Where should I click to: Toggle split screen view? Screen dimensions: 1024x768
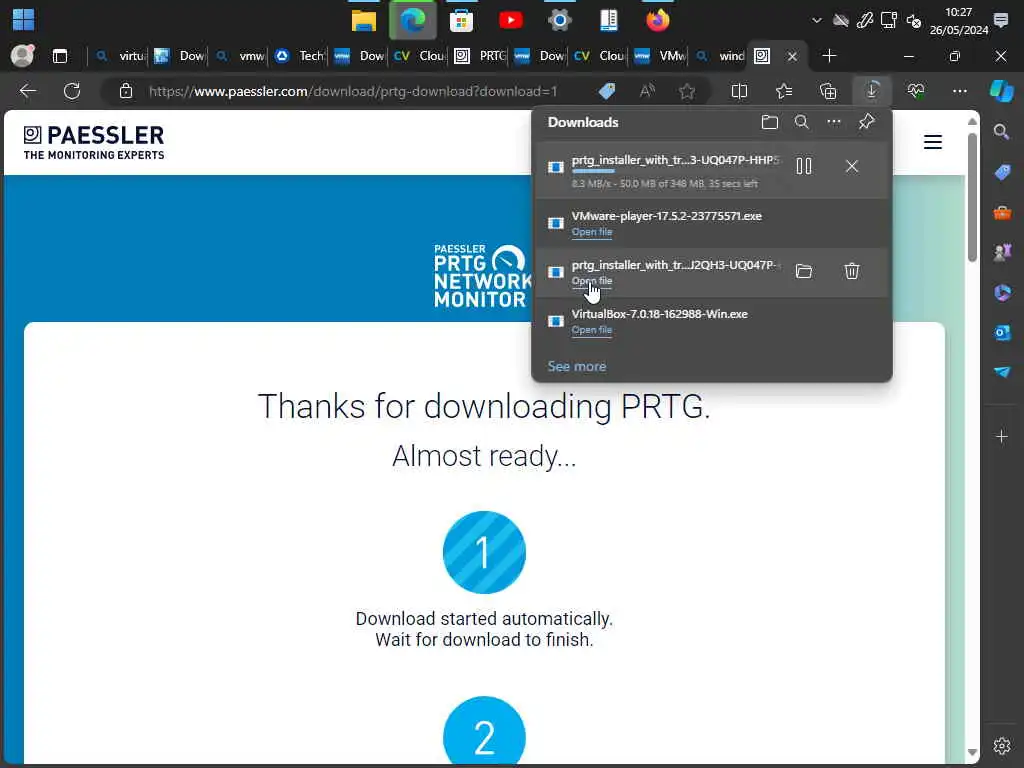(739, 91)
